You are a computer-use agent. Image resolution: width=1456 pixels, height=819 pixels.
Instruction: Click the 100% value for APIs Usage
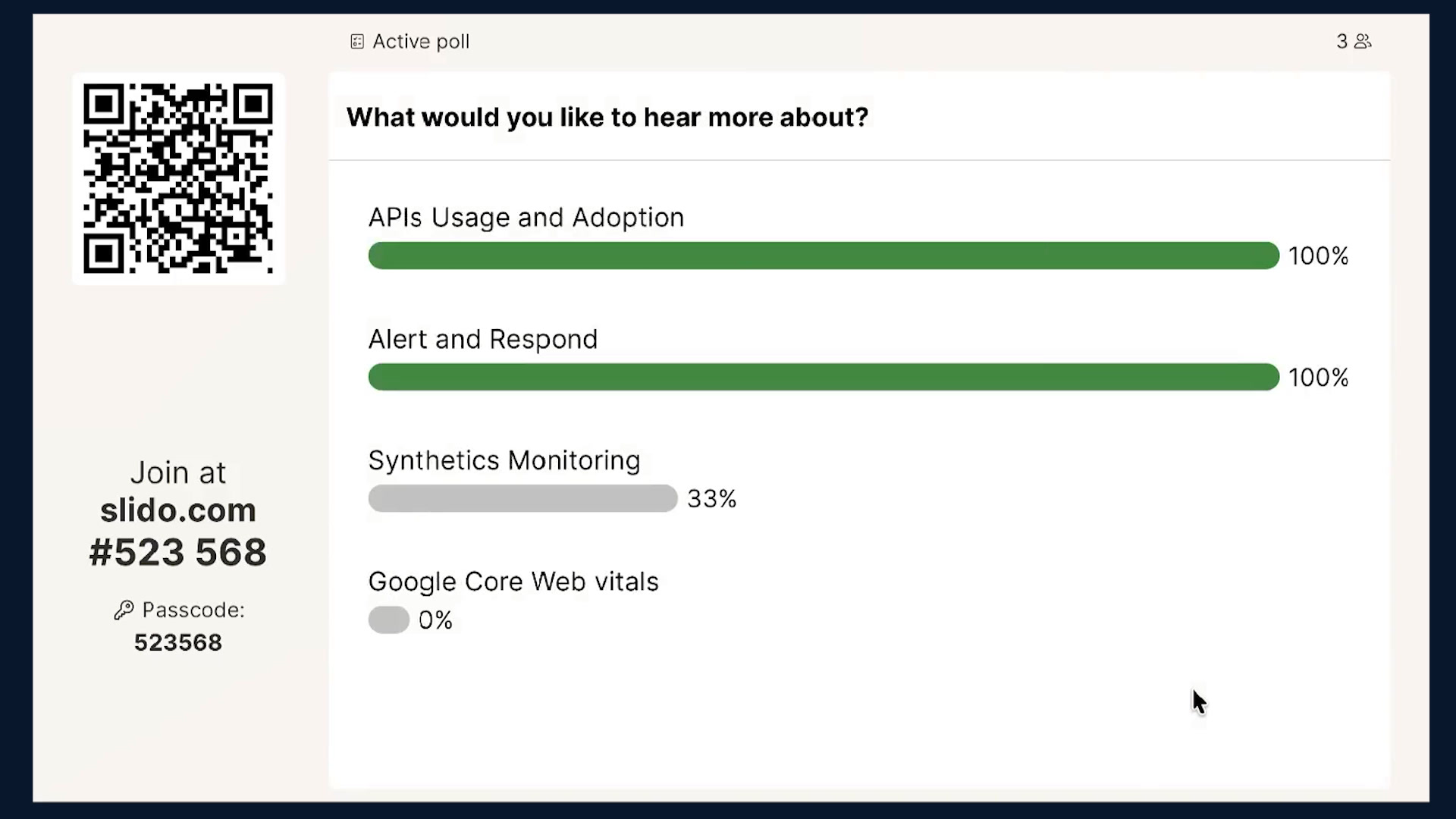(1319, 256)
